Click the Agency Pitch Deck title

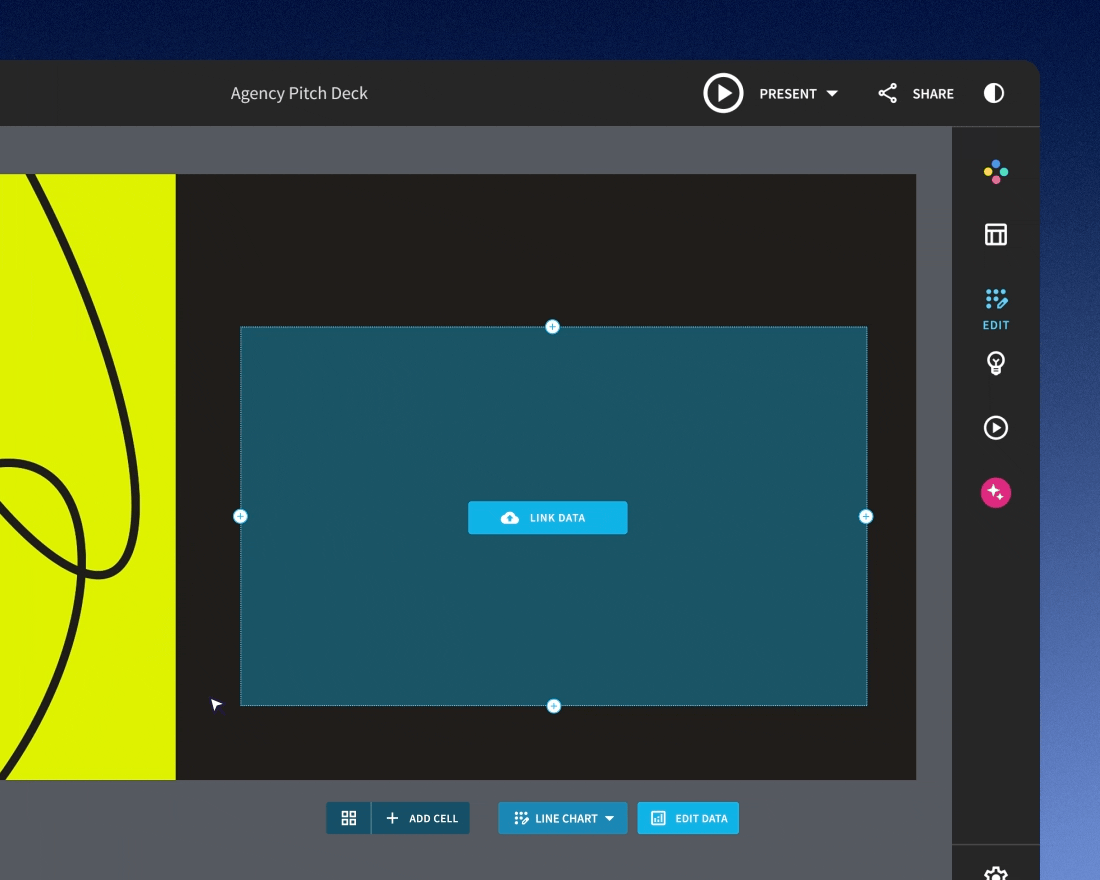[299, 93]
